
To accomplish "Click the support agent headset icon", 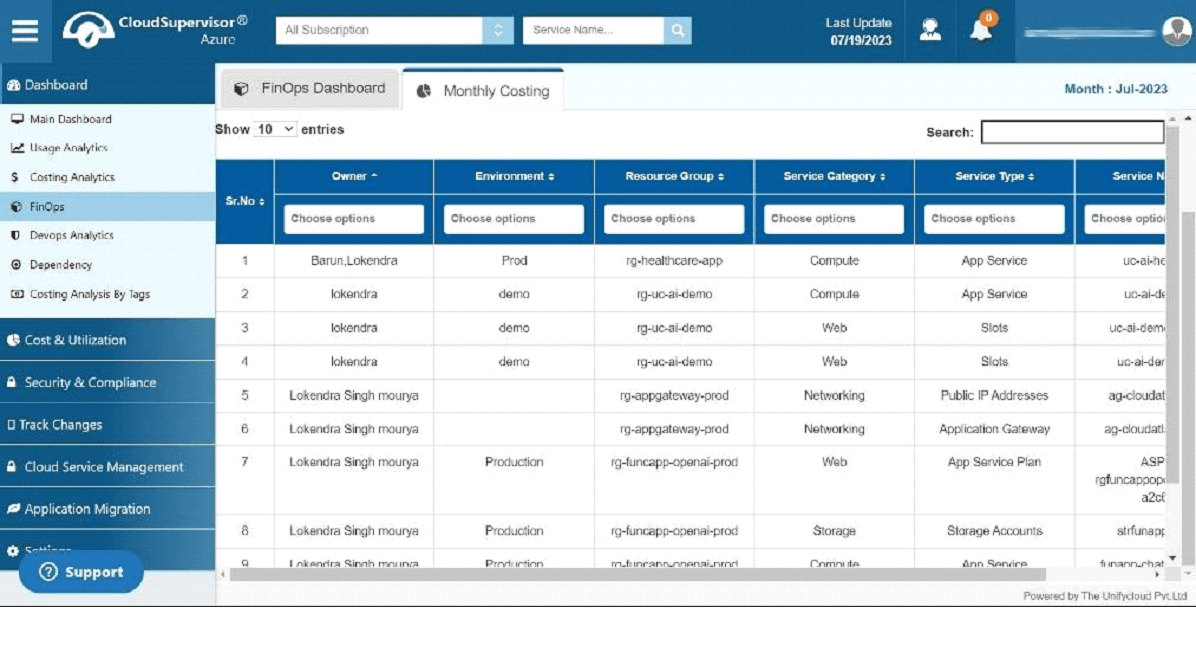I will [x=930, y=30].
